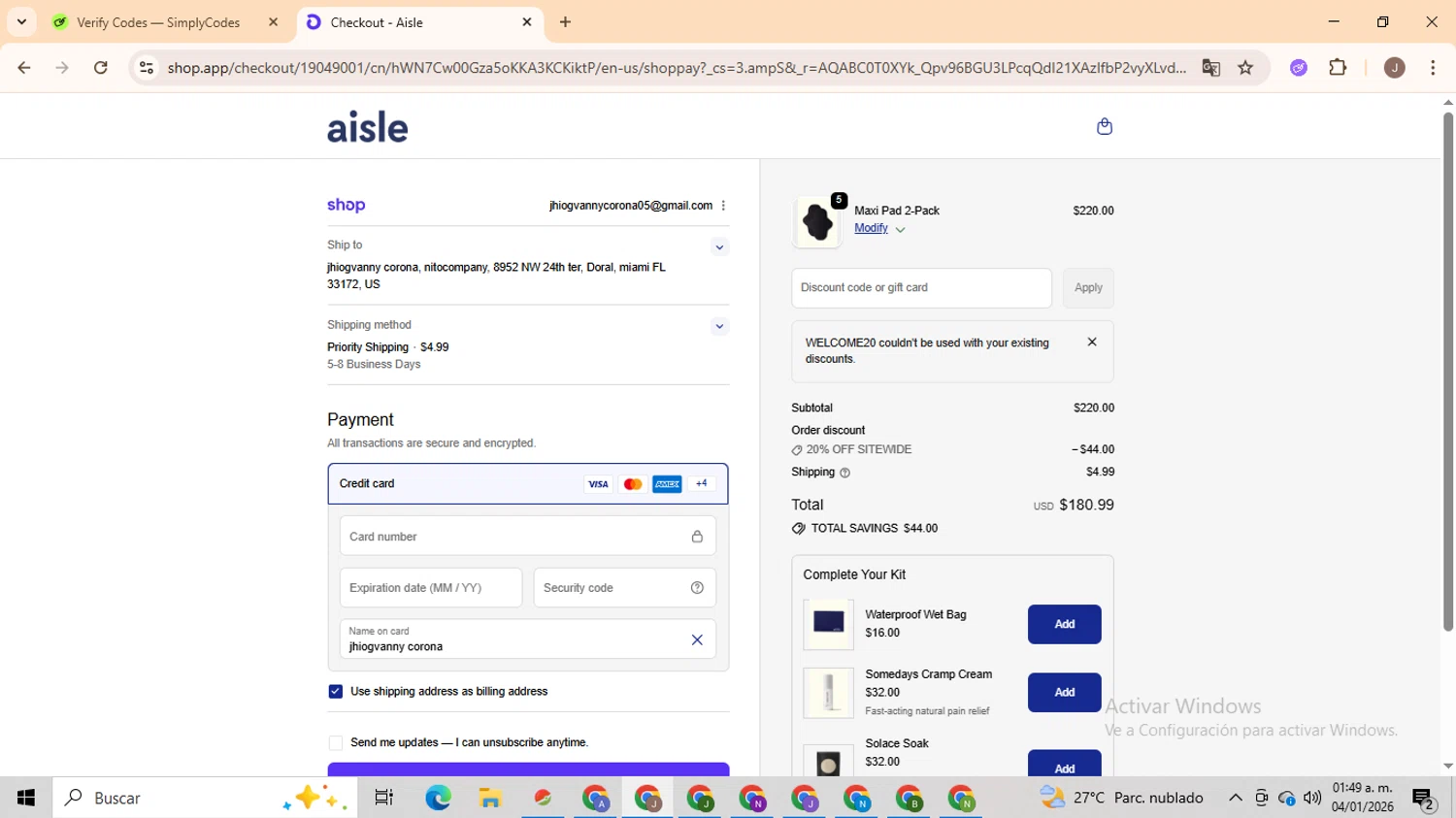This screenshot has width=1456, height=818.
Task: Click the Modify link
Action: pyautogui.click(x=871, y=228)
